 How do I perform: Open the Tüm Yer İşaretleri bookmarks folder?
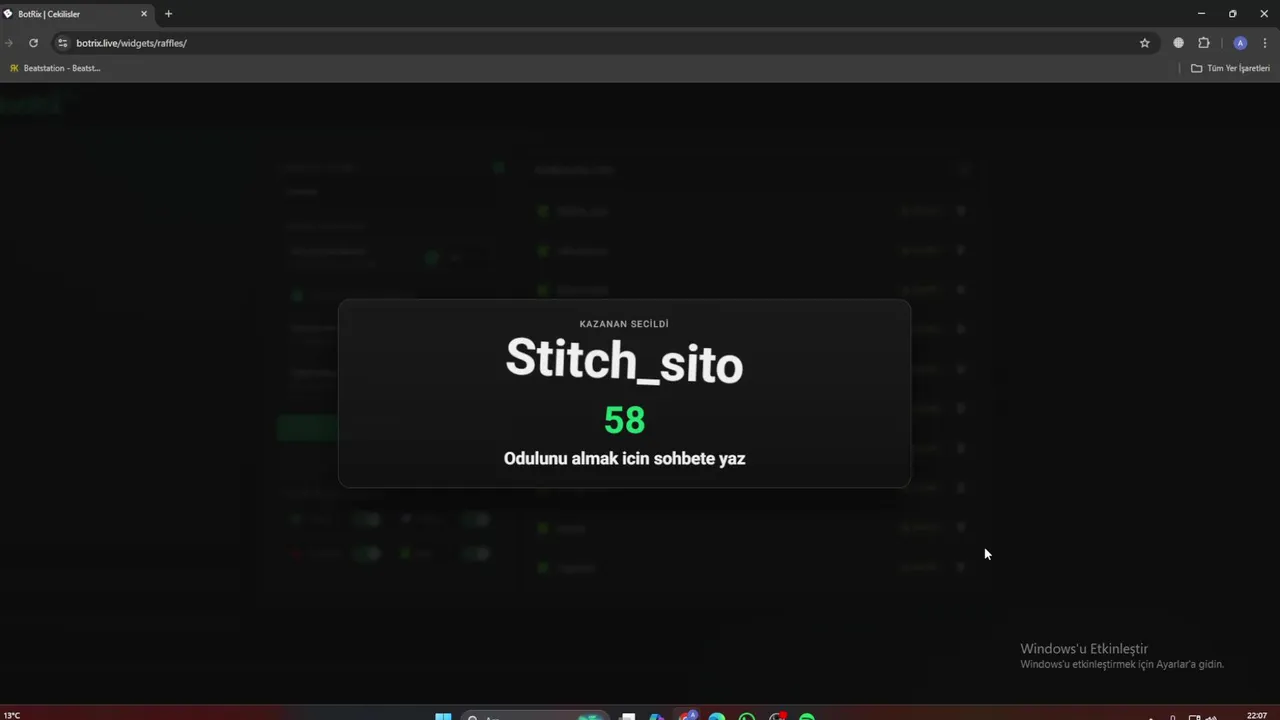click(x=1231, y=68)
